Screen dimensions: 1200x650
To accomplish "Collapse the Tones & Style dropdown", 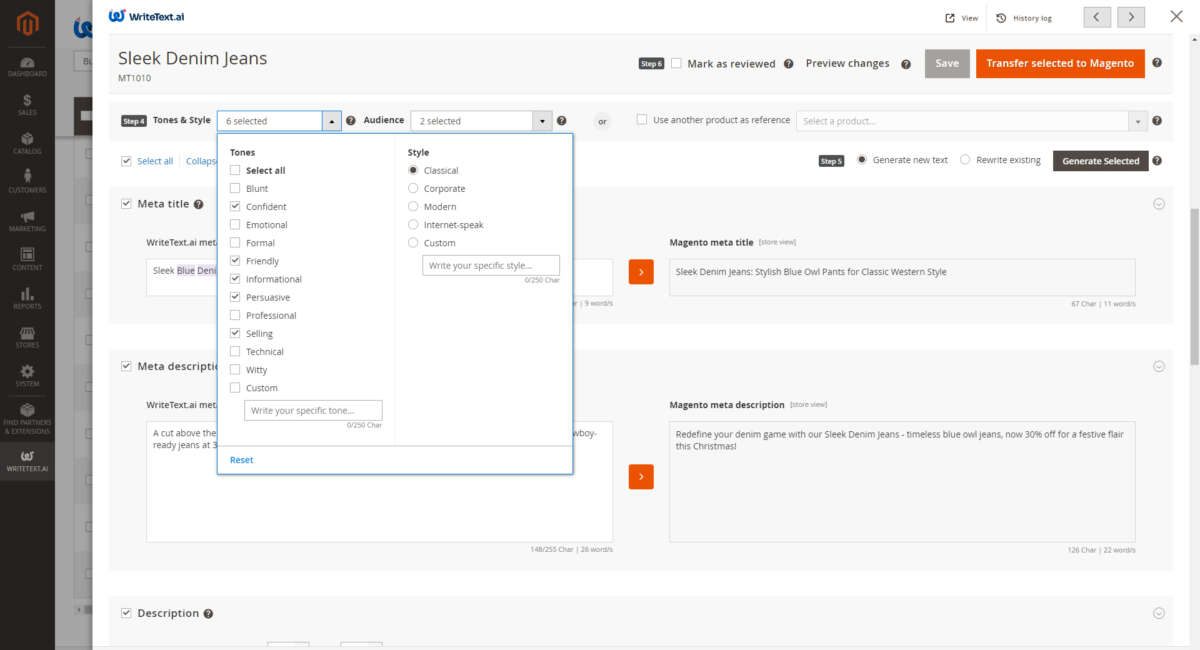I will 331,121.
